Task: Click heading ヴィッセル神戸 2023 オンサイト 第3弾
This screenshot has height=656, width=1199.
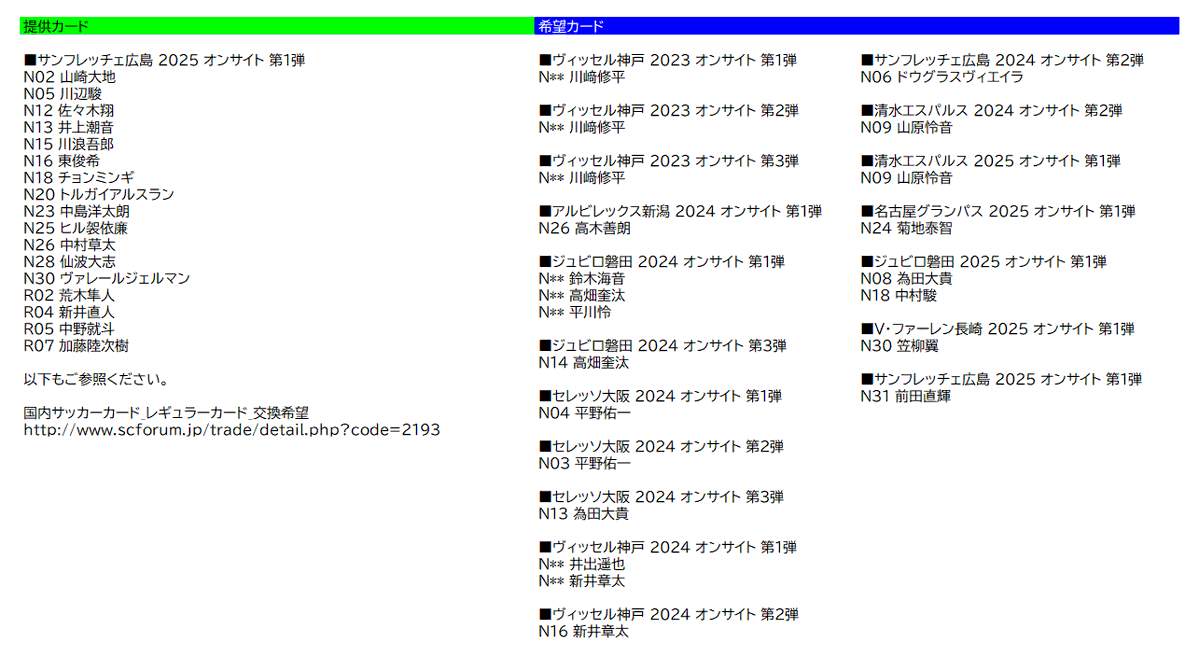Action: pos(668,161)
